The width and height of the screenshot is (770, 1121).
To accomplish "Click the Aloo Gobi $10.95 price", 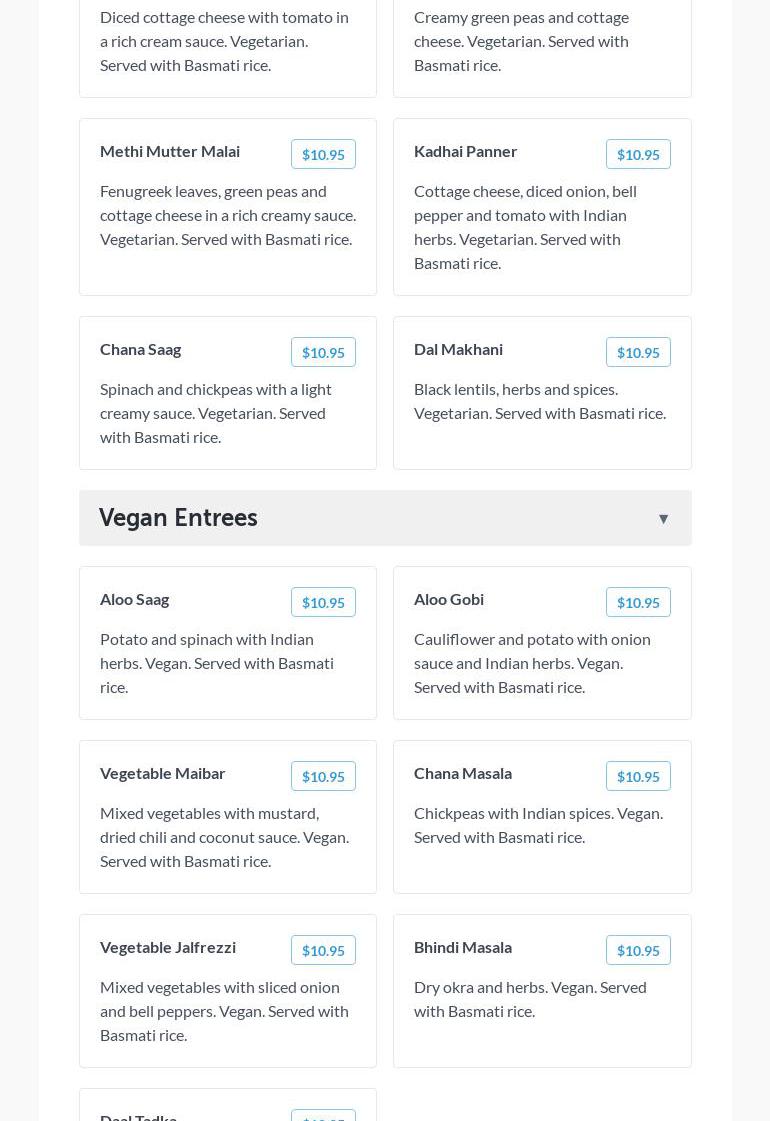I will click(638, 602).
